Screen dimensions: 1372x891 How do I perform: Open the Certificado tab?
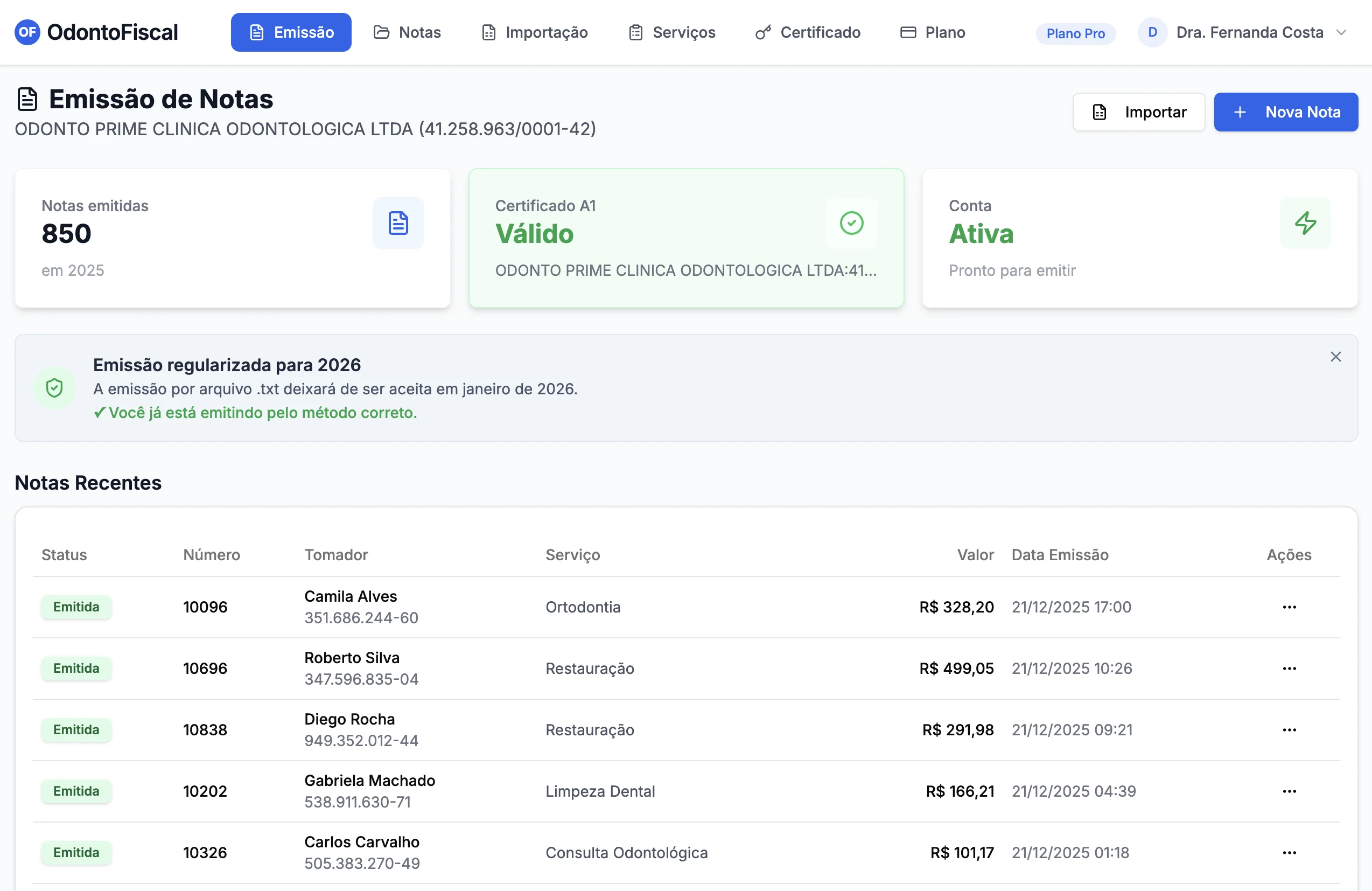(x=808, y=32)
